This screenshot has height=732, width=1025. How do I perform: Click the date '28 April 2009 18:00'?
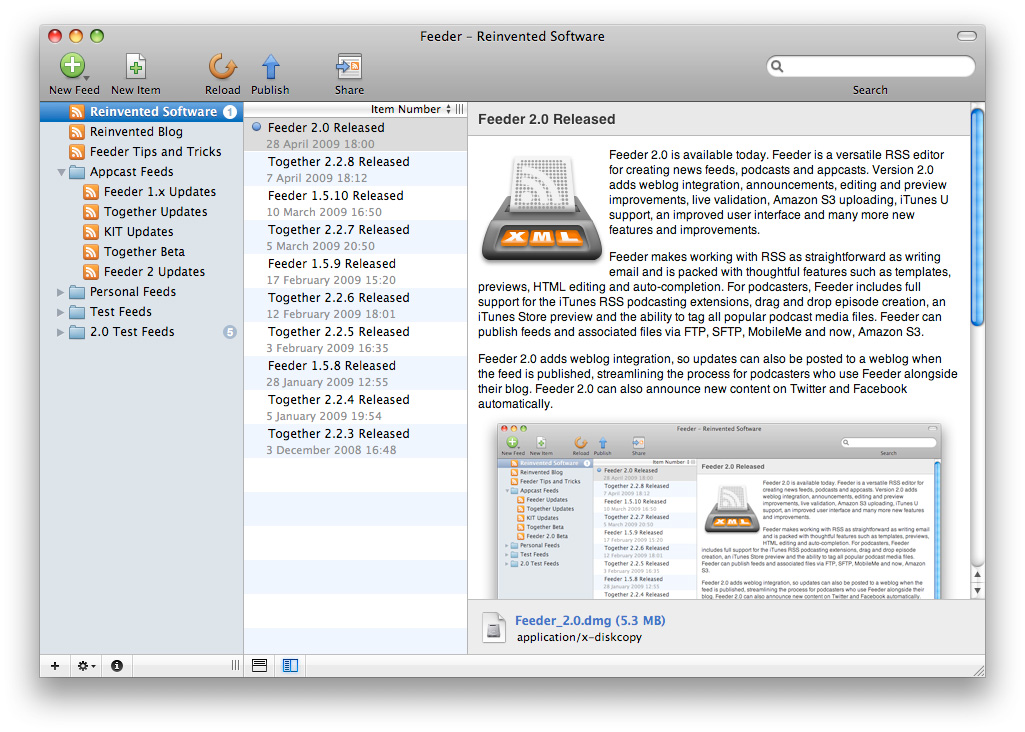coord(320,144)
